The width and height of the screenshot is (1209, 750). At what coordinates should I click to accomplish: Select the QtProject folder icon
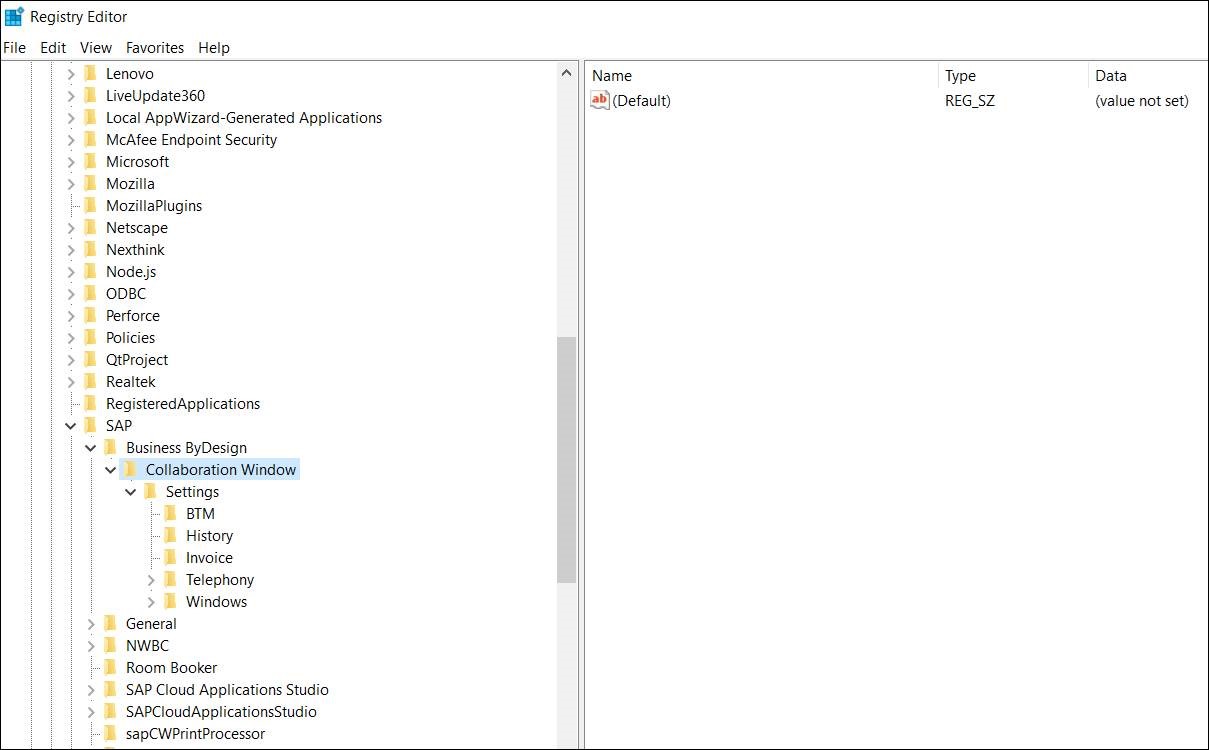pyautogui.click(x=91, y=359)
